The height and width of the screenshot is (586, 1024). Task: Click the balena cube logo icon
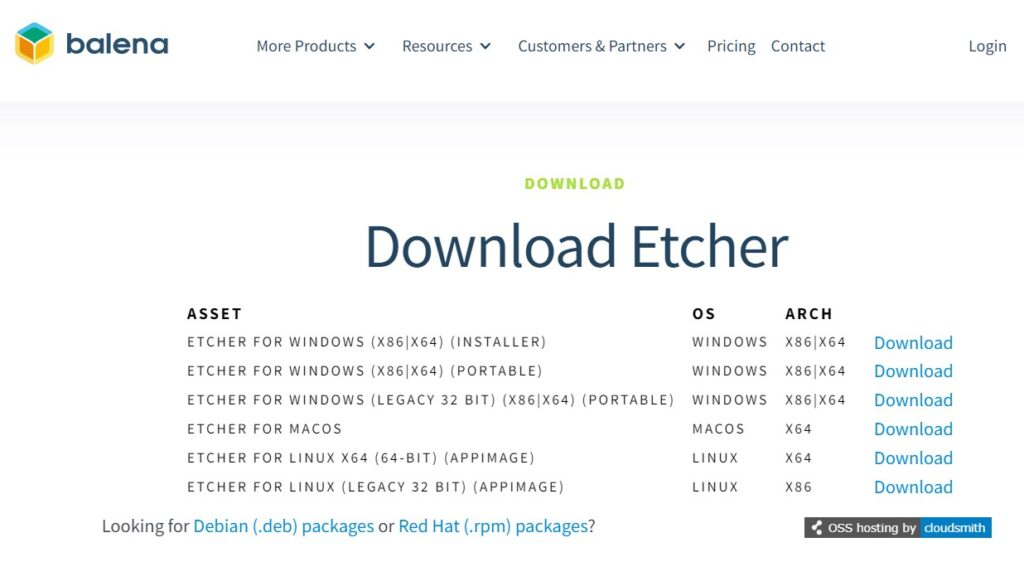[x=34, y=44]
